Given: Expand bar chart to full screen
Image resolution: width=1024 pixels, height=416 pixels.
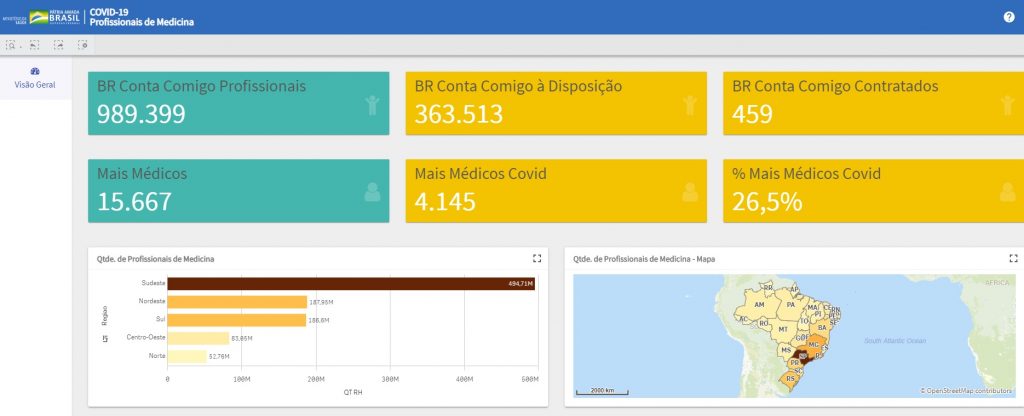Looking at the screenshot, I should pyautogui.click(x=537, y=258).
